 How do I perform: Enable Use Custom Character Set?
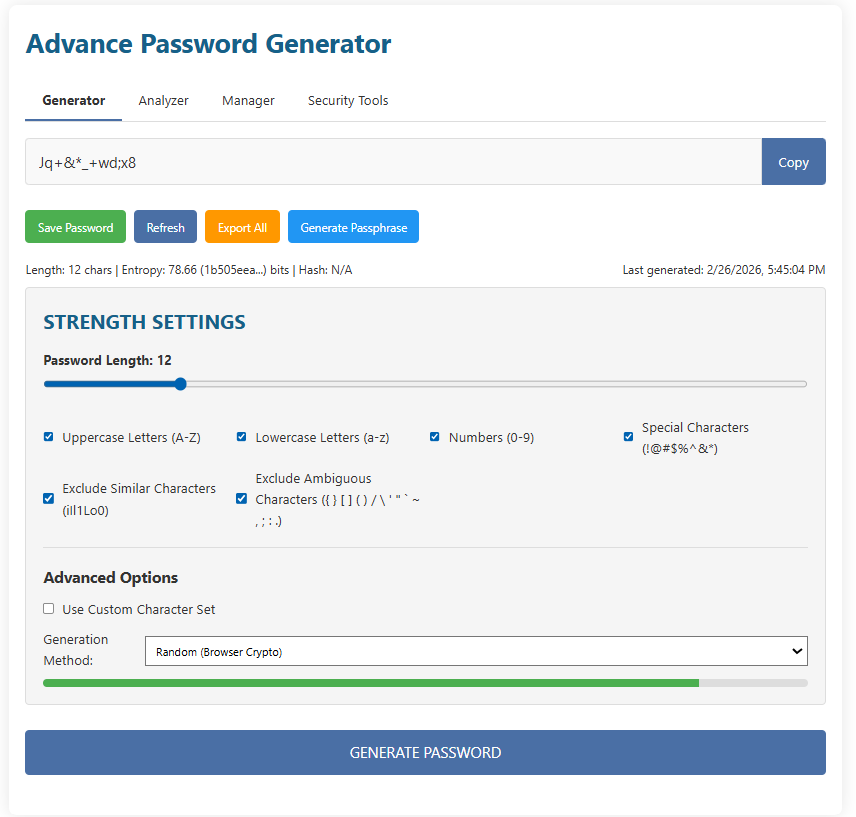tap(48, 608)
